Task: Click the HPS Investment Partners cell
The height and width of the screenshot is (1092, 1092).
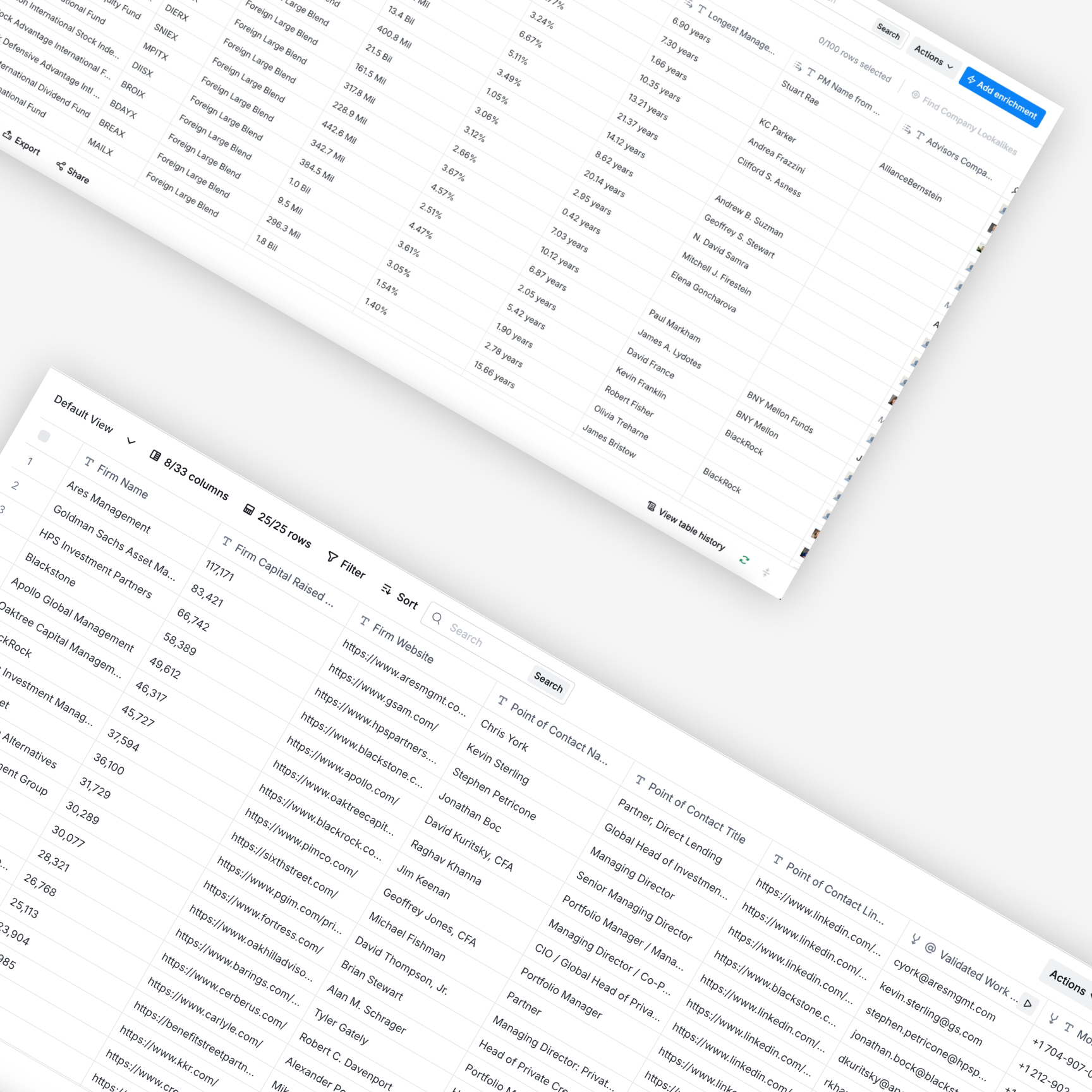Action: tap(95, 562)
